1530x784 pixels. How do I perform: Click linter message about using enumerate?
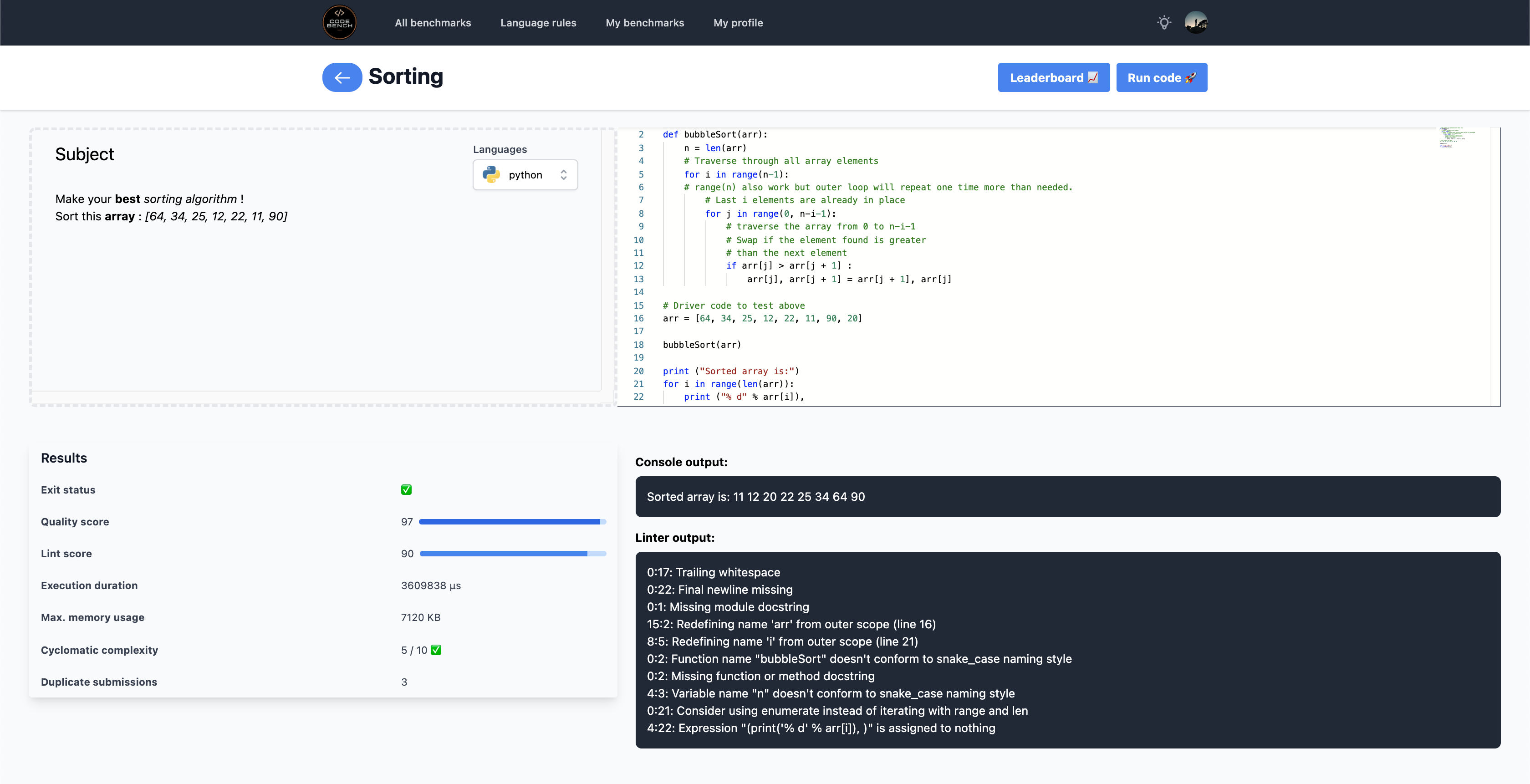coord(837,710)
